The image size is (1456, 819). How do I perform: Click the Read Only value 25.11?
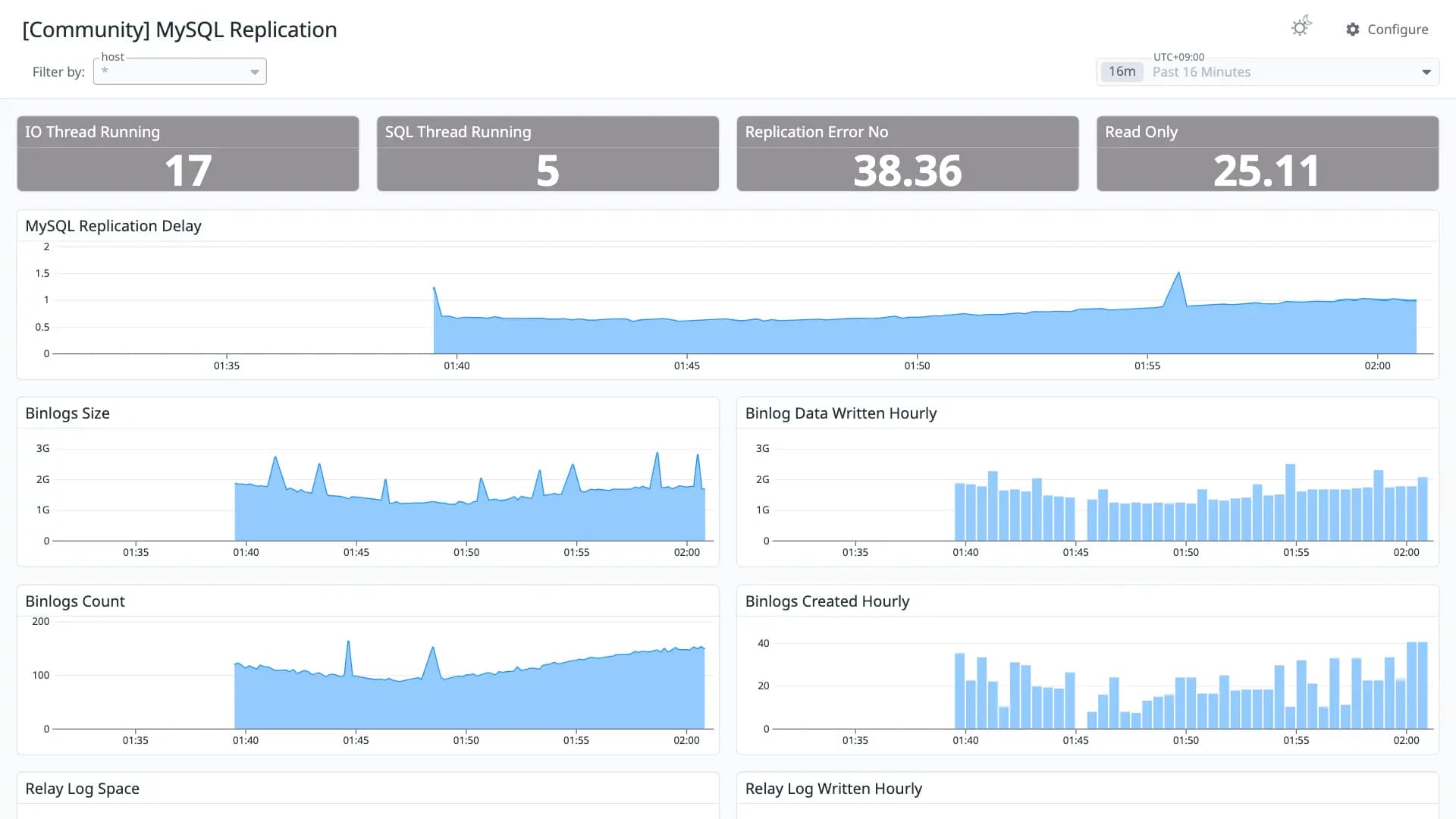coord(1266,171)
